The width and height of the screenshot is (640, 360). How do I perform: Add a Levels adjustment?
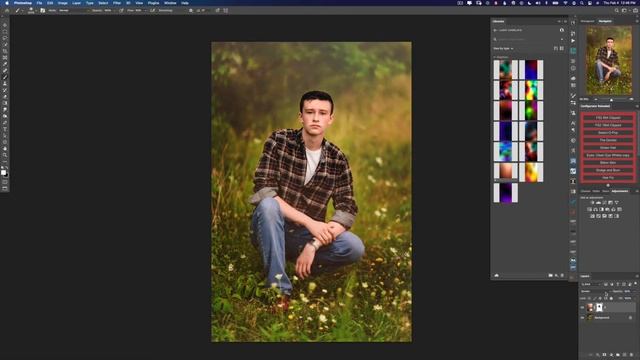tap(598, 202)
